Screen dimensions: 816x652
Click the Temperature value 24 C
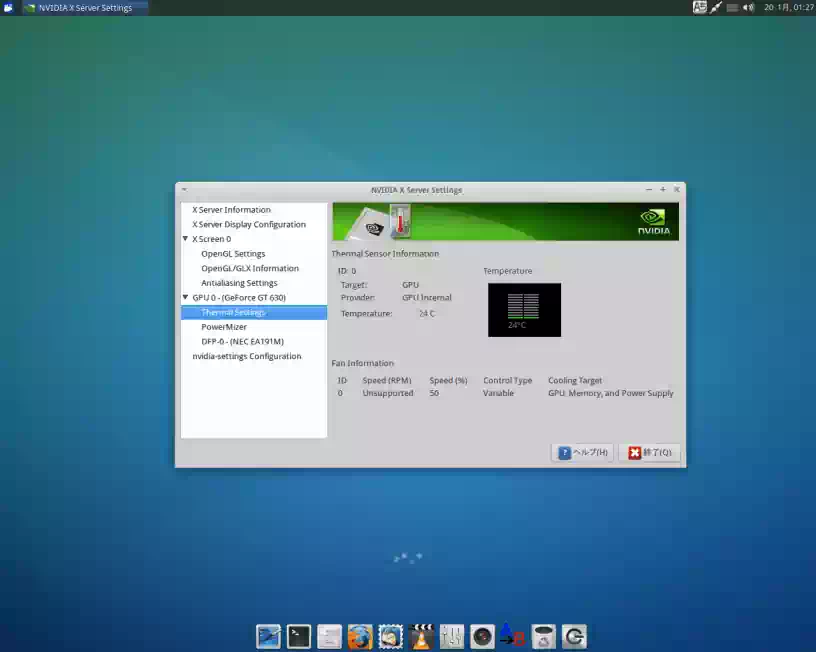[x=427, y=313]
